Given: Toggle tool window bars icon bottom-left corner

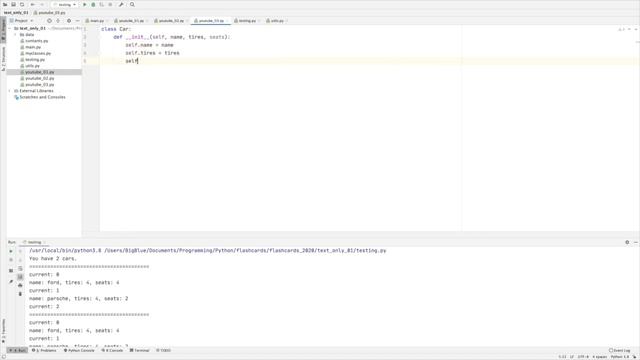Looking at the screenshot, I should click(x=3, y=357).
